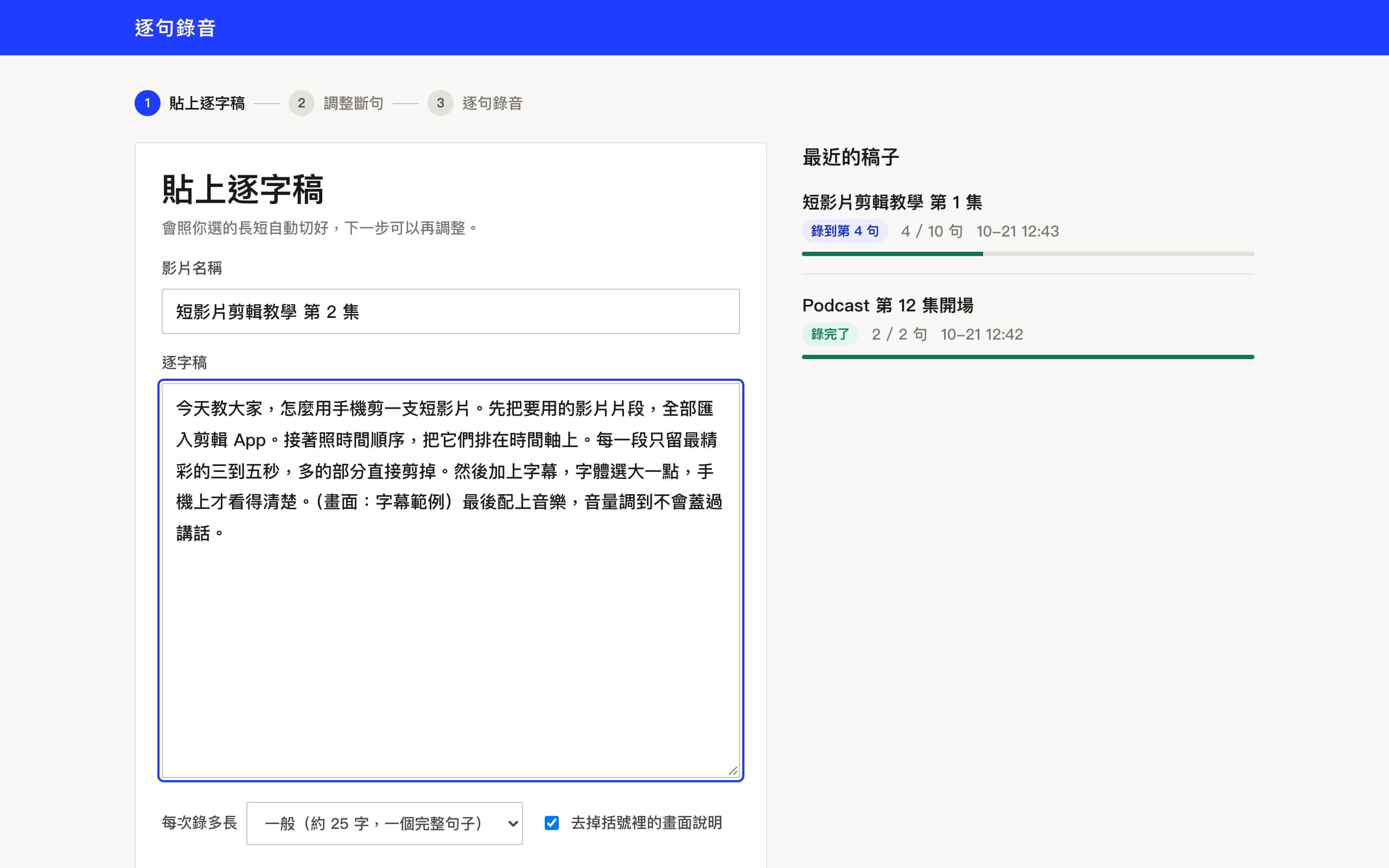
Task: Click the 每次錄多長 label
Action: point(199,822)
